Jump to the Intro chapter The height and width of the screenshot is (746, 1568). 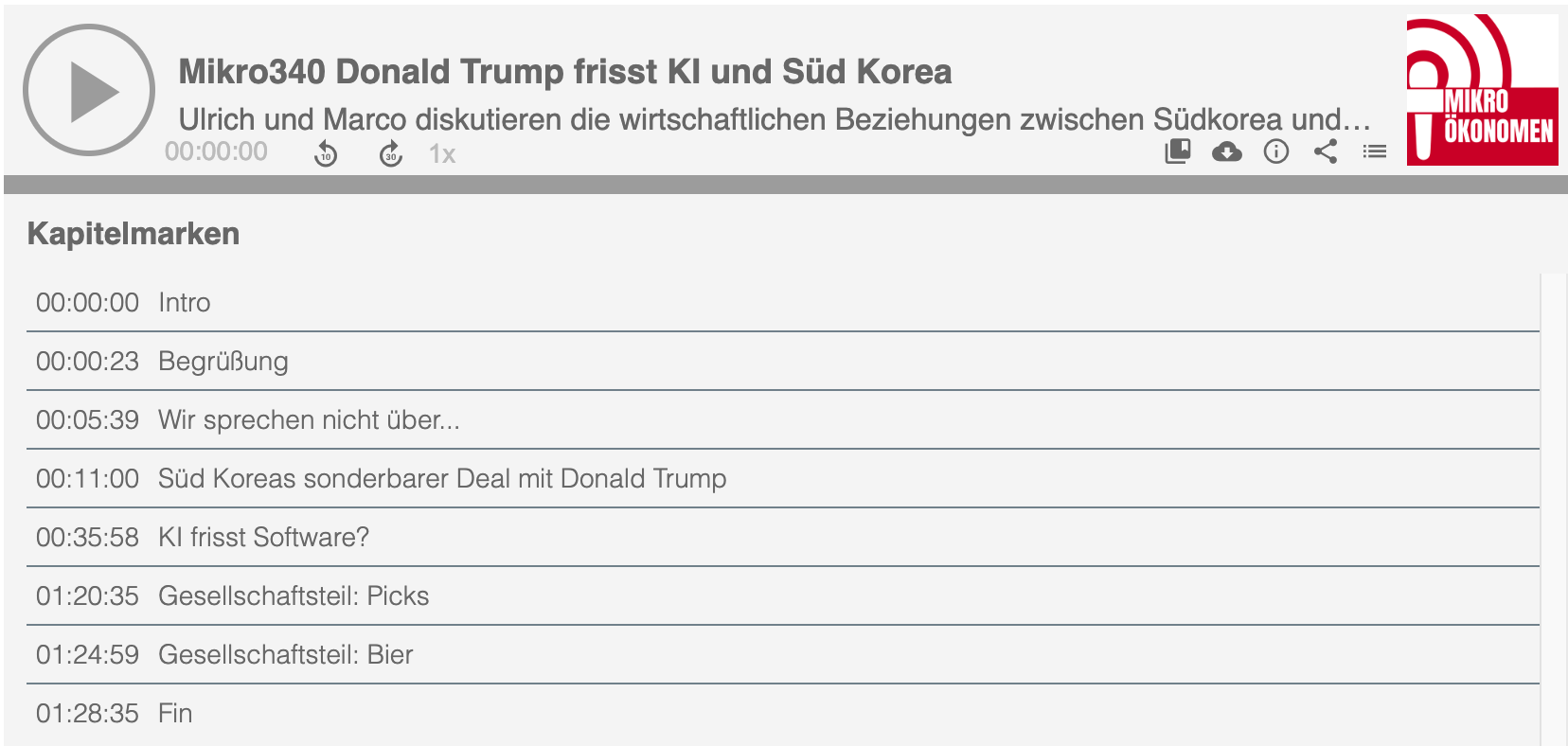tap(783, 303)
